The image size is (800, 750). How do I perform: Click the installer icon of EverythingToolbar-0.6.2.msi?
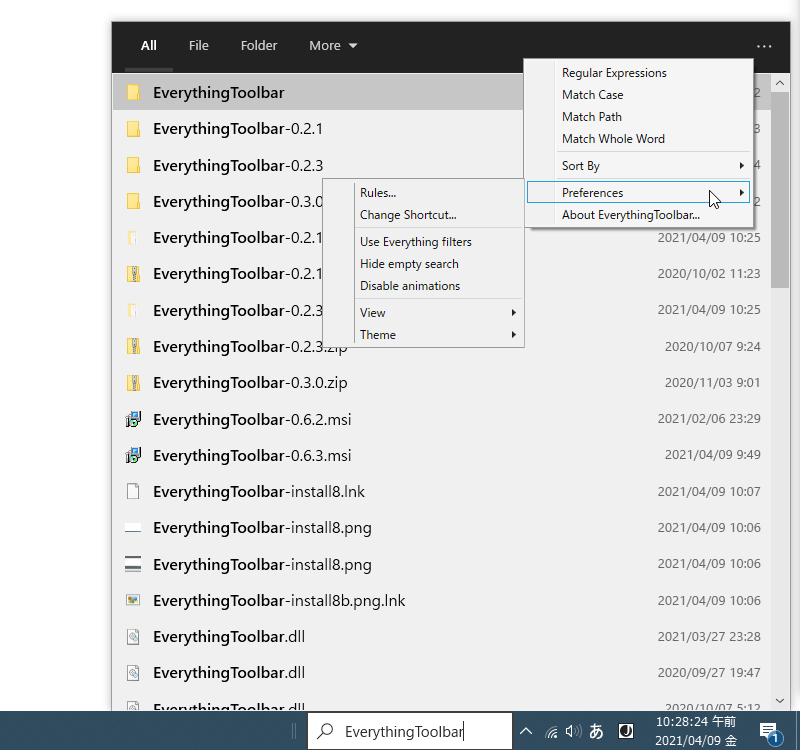click(x=133, y=419)
